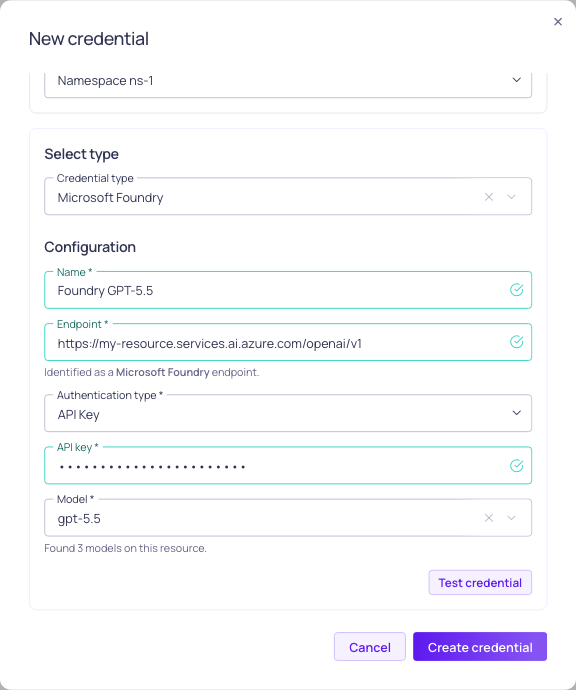Image resolution: width=576 pixels, height=690 pixels.
Task: Click the Endpoint field validation checkmark icon
Action: pyautogui.click(x=516, y=341)
